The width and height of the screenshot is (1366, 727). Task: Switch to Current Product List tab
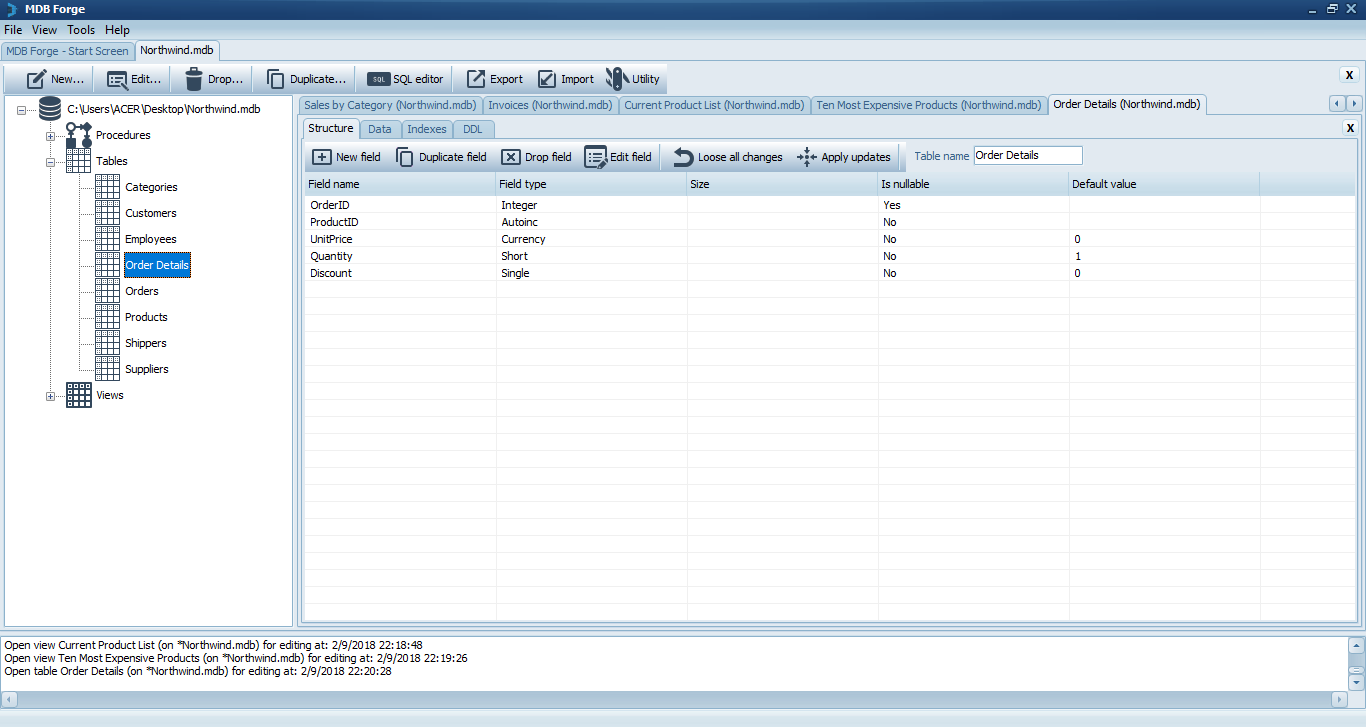tap(714, 105)
